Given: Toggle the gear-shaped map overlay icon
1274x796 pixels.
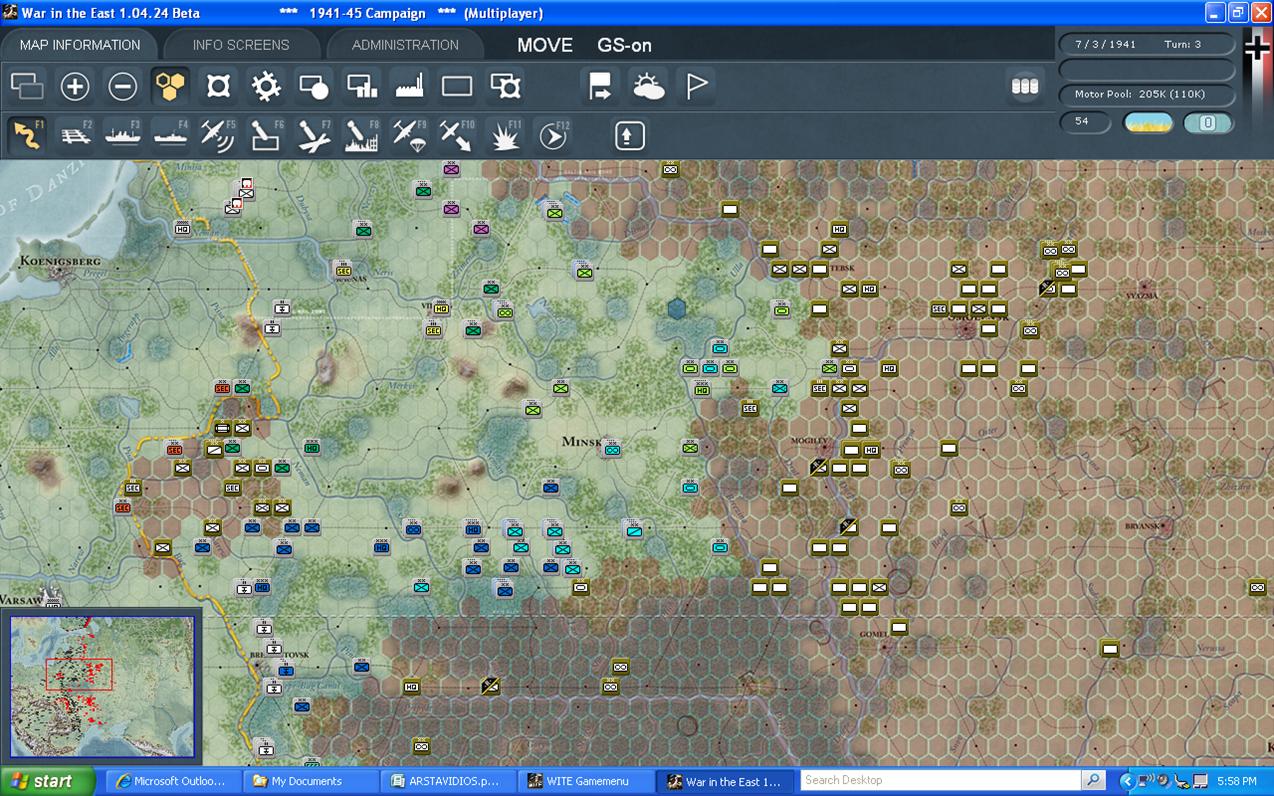Looking at the screenshot, I should pyautogui.click(x=266, y=87).
